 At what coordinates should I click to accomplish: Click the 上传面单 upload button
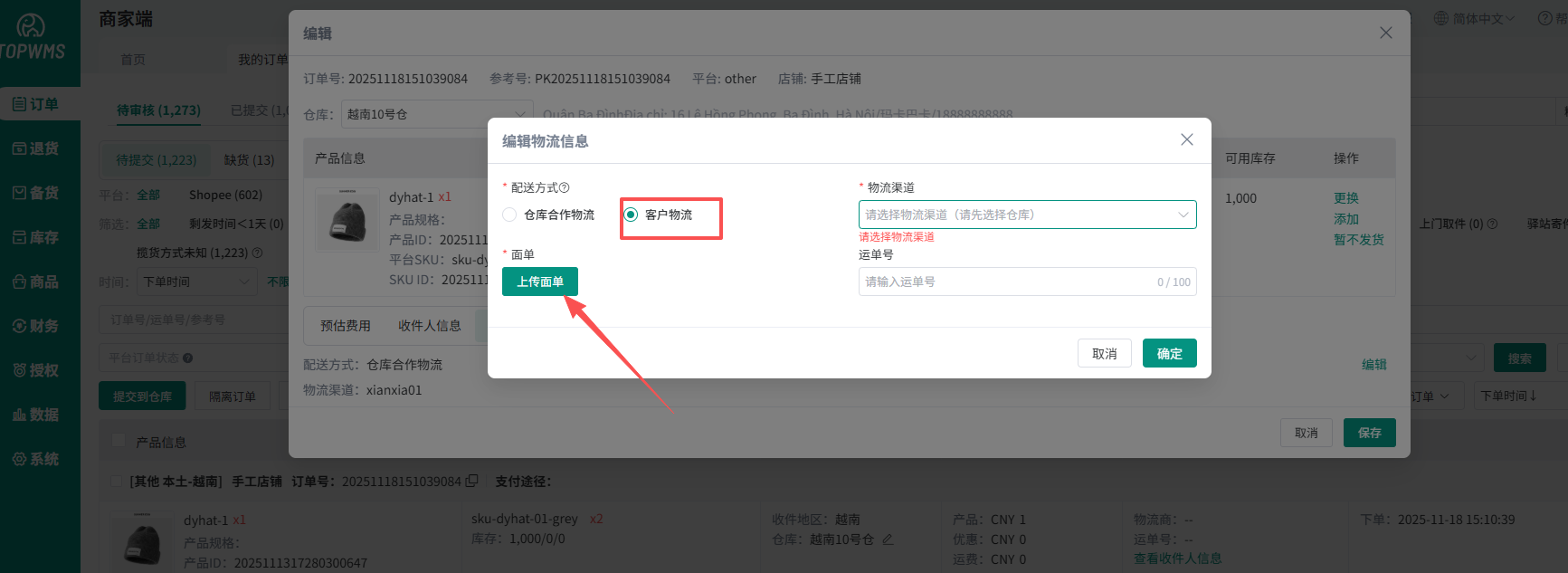540,282
